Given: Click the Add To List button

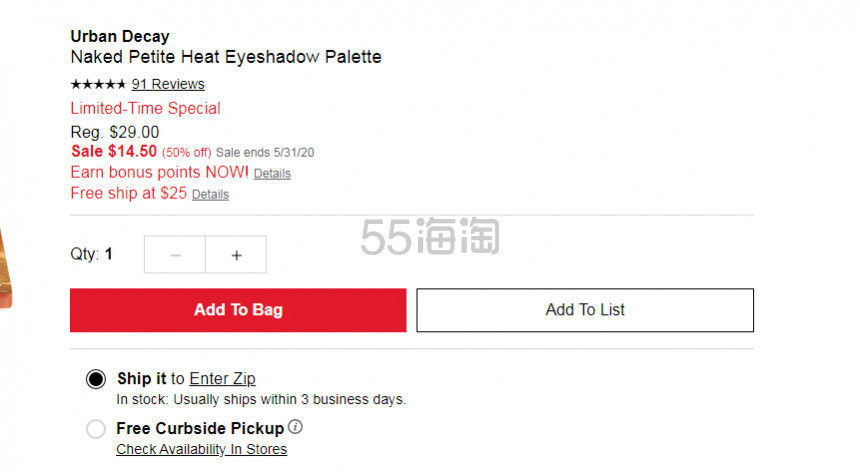Looking at the screenshot, I should pos(585,310).
